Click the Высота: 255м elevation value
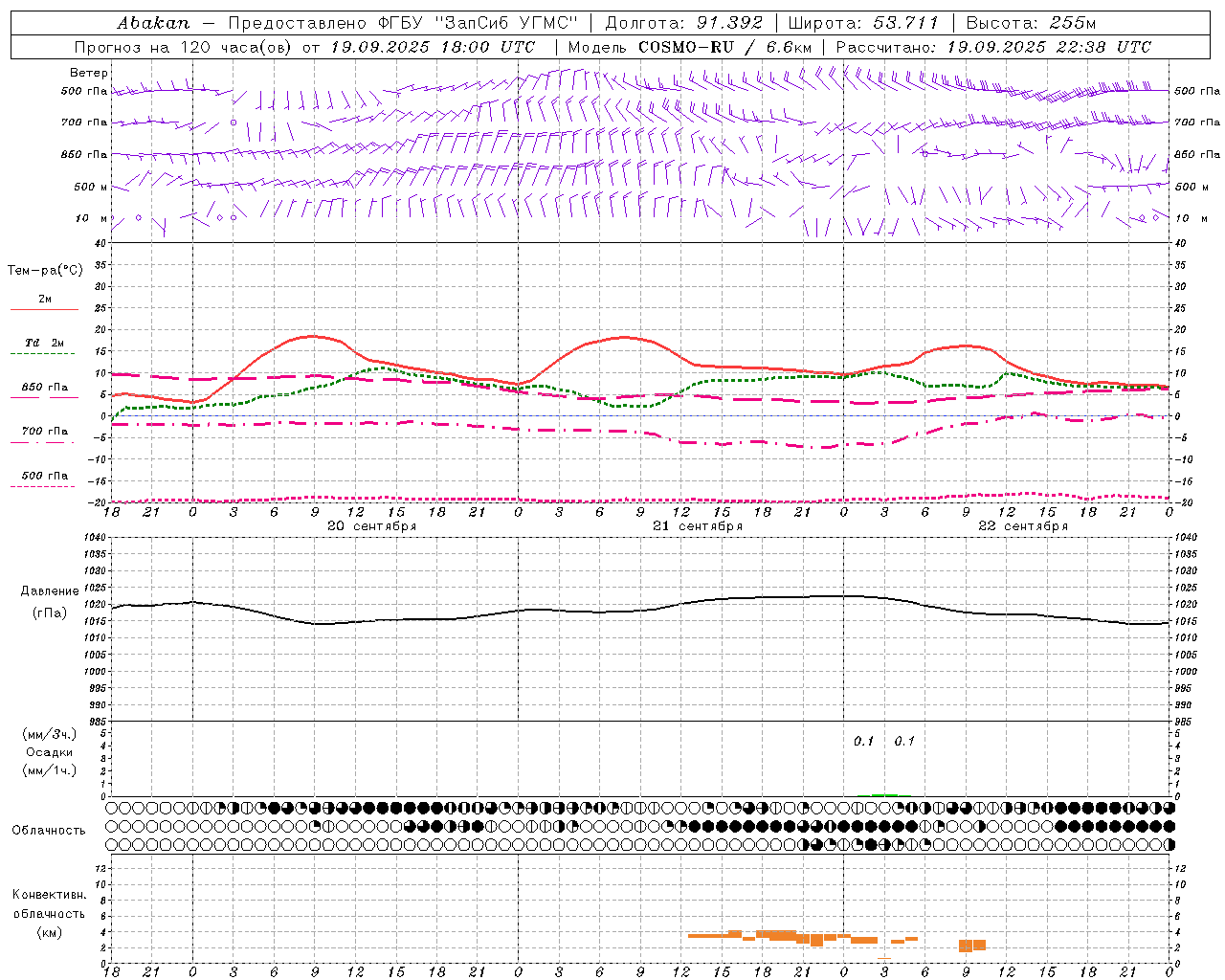This screenshot has width=1225, height=980. [x=1031, y=23]
